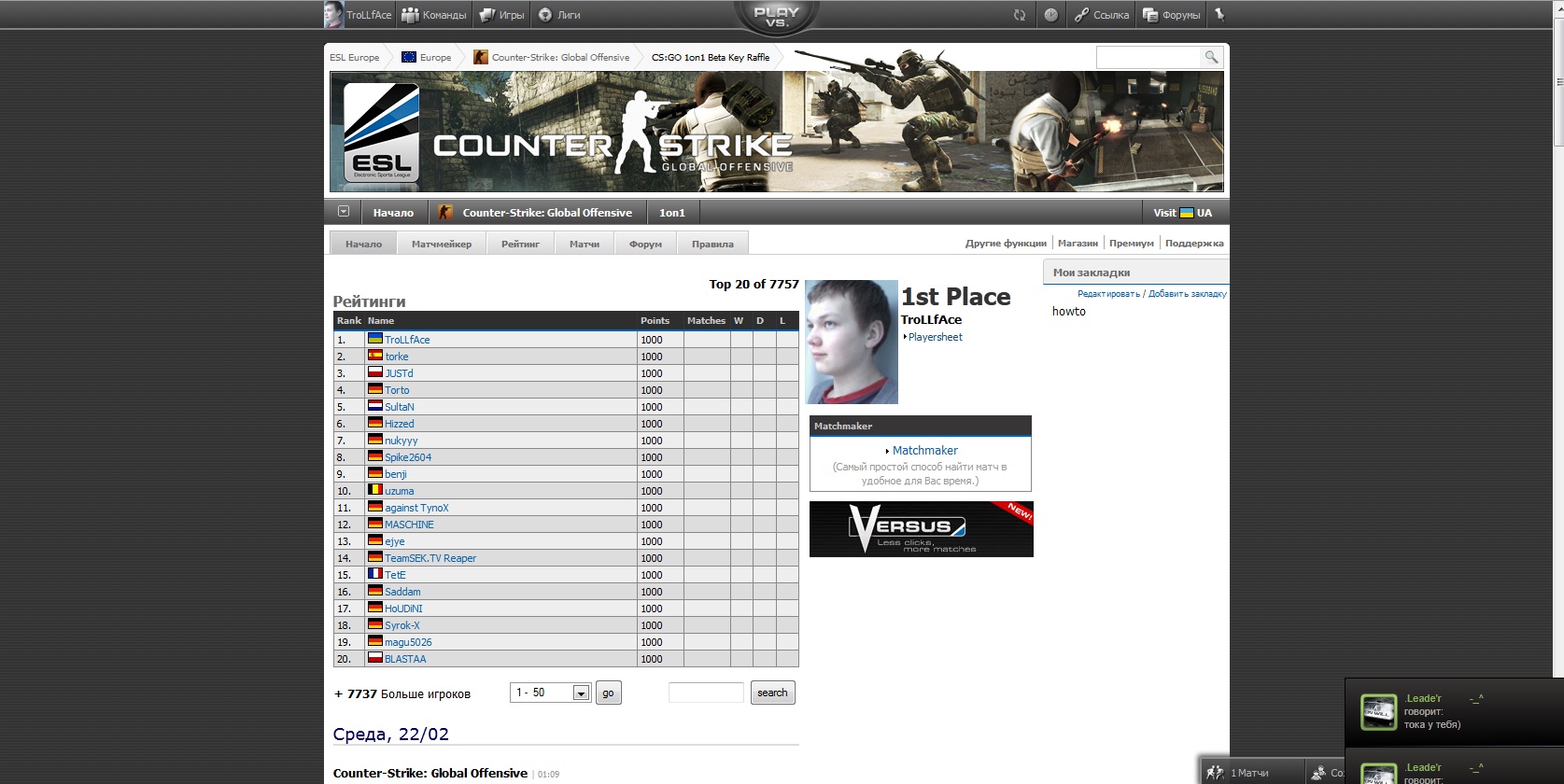Open the Команды teams menu
The image size is (1564, 784).
pyautogui.click(x=434, y=15)
